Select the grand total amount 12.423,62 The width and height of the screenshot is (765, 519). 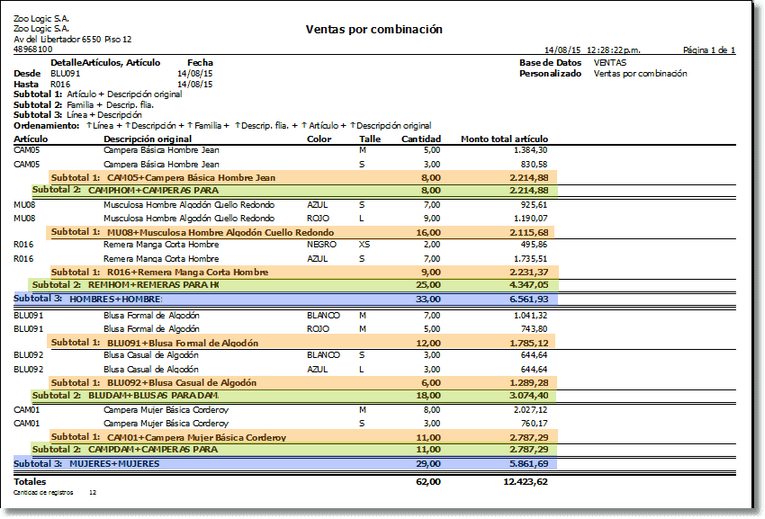522,481
